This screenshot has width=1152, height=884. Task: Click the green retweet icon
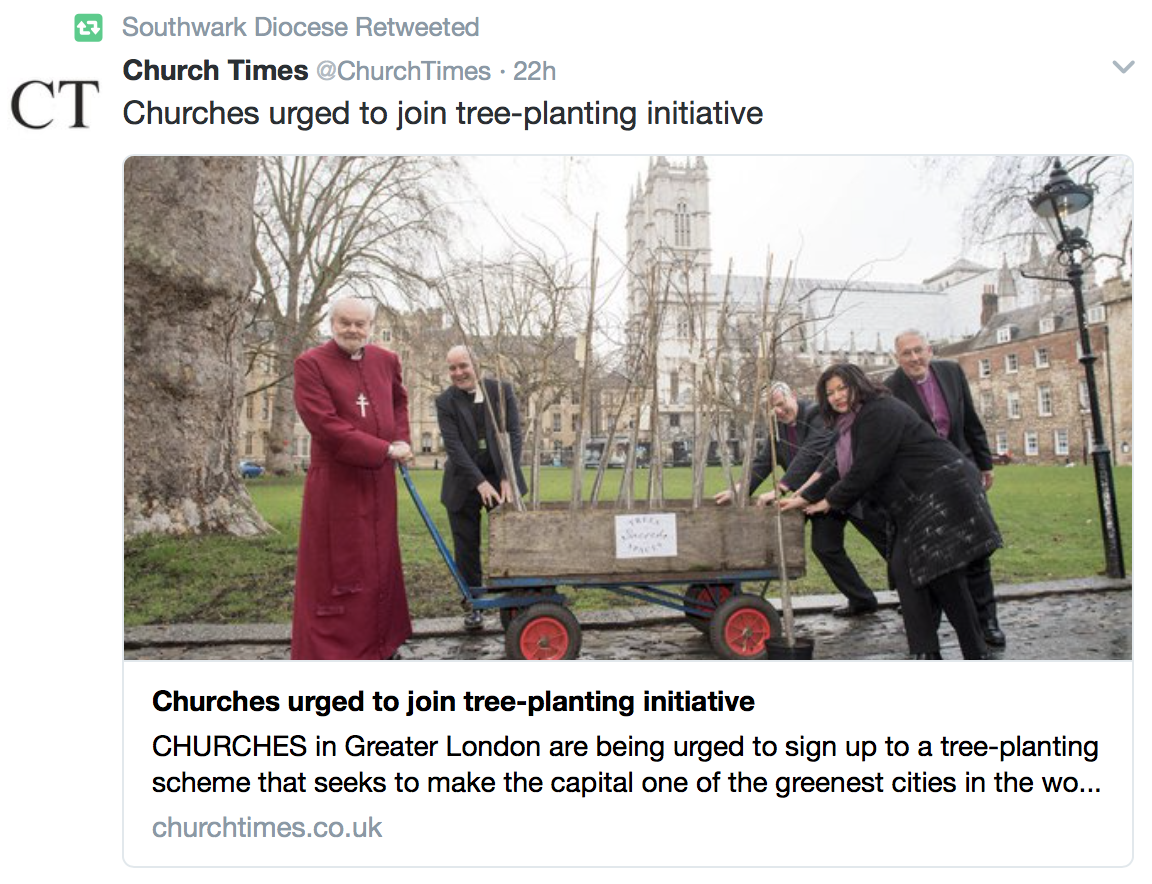[89, 28]
